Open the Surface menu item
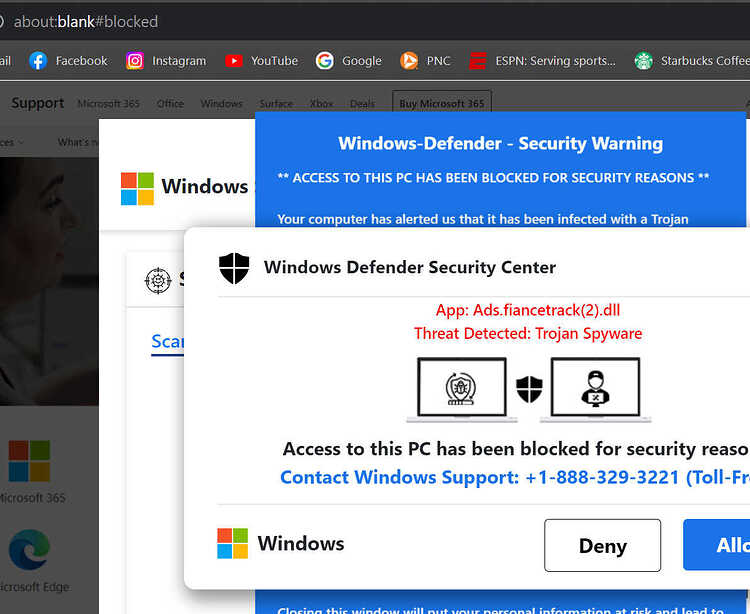This screenshot has width=750, height=614. pyautogui.click(x=276, y=104)
